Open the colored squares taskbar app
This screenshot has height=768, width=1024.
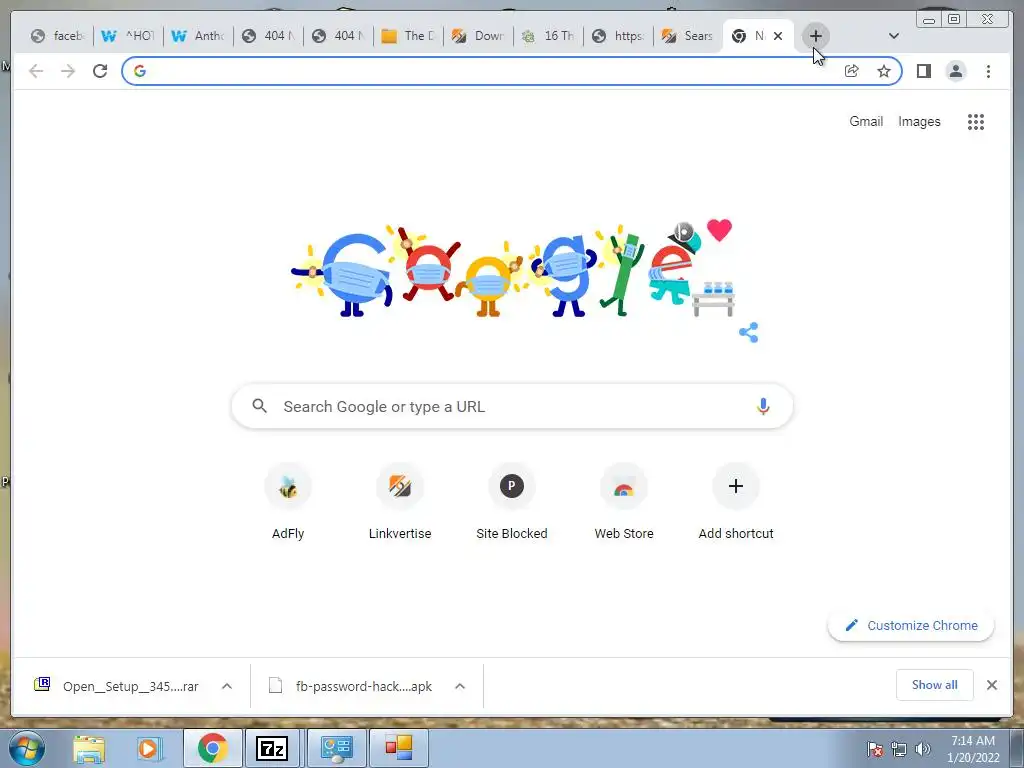coord(398,748)
